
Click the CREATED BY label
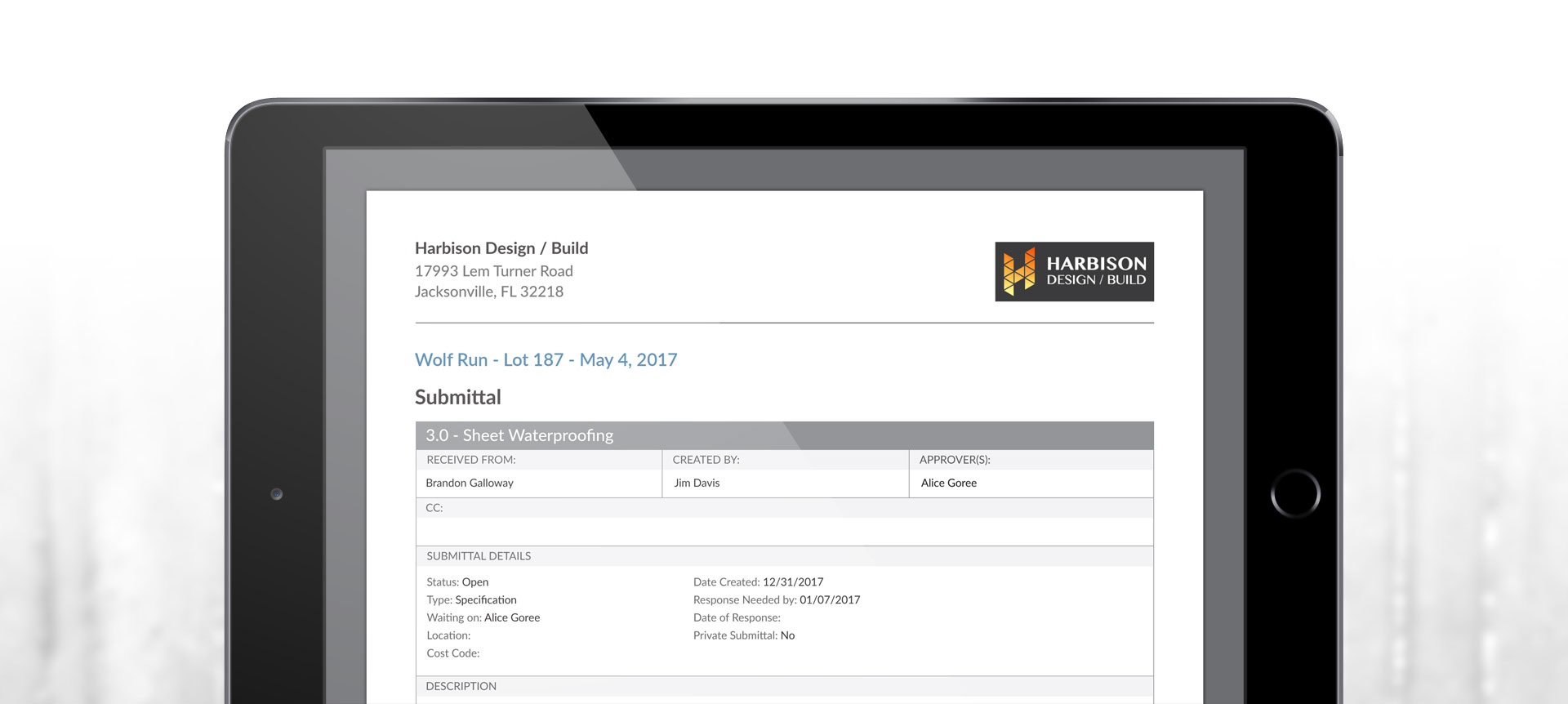coord(706,460)
